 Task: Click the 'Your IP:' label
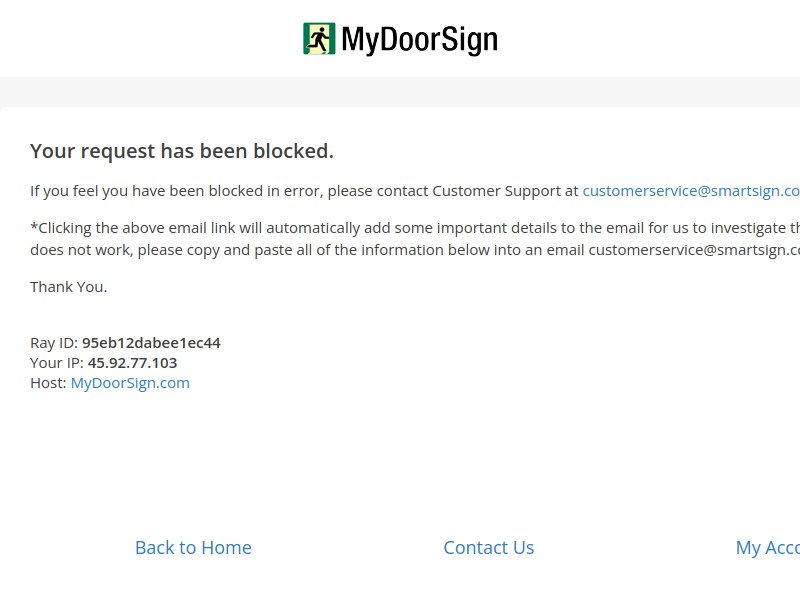pyautogui.click(x=57, y=363)
